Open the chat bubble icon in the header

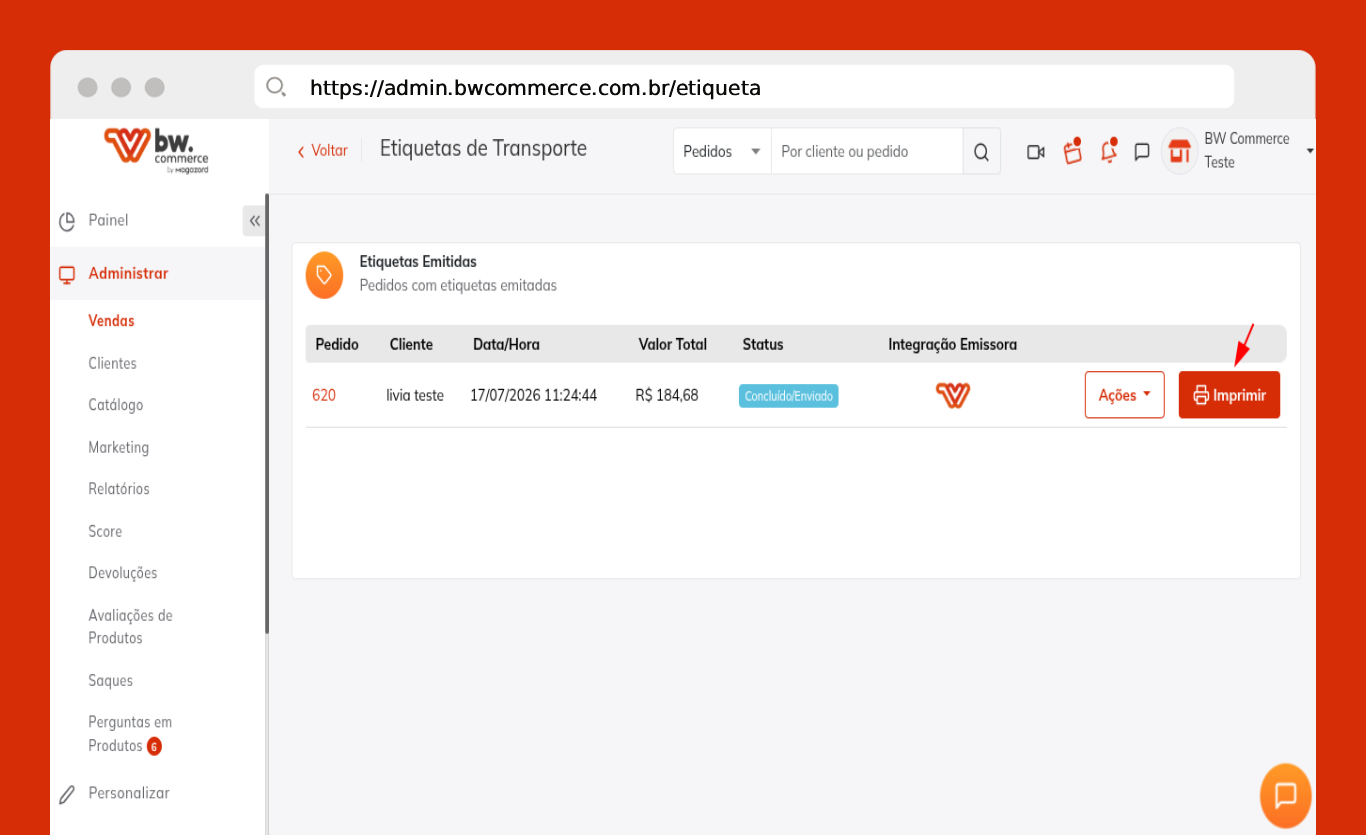1141,152
